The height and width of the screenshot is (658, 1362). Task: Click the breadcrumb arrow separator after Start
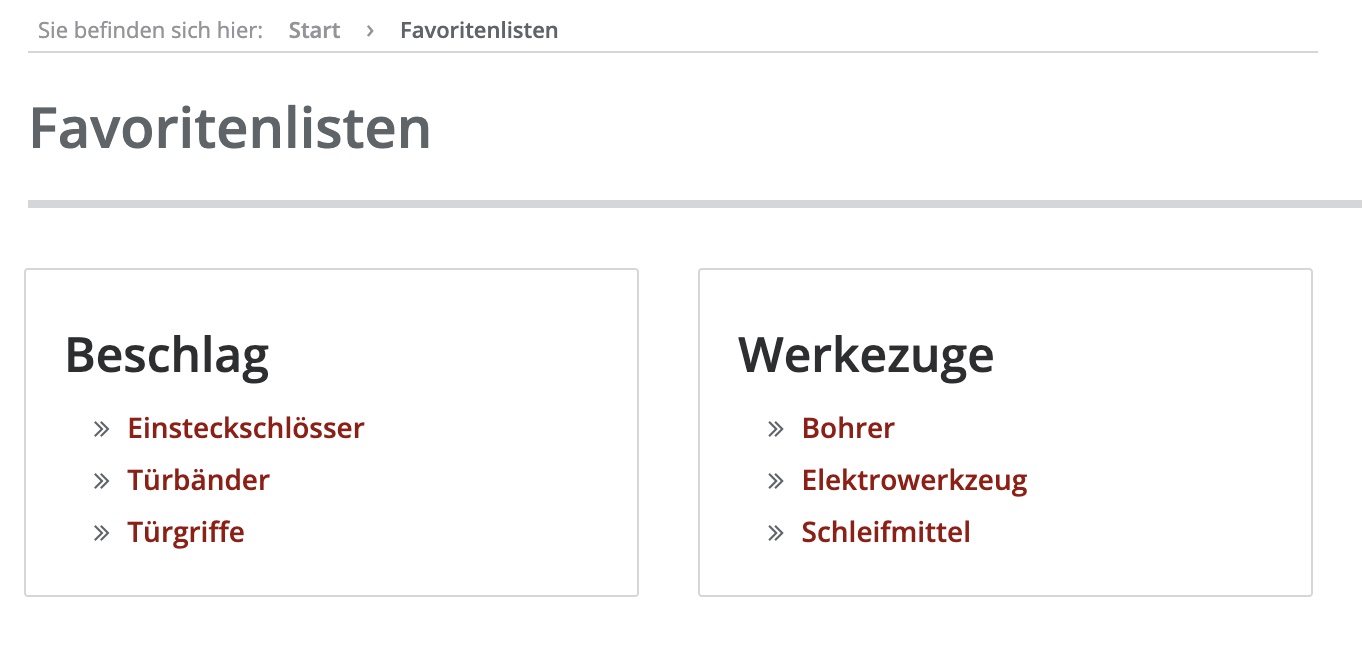(370, 30)
